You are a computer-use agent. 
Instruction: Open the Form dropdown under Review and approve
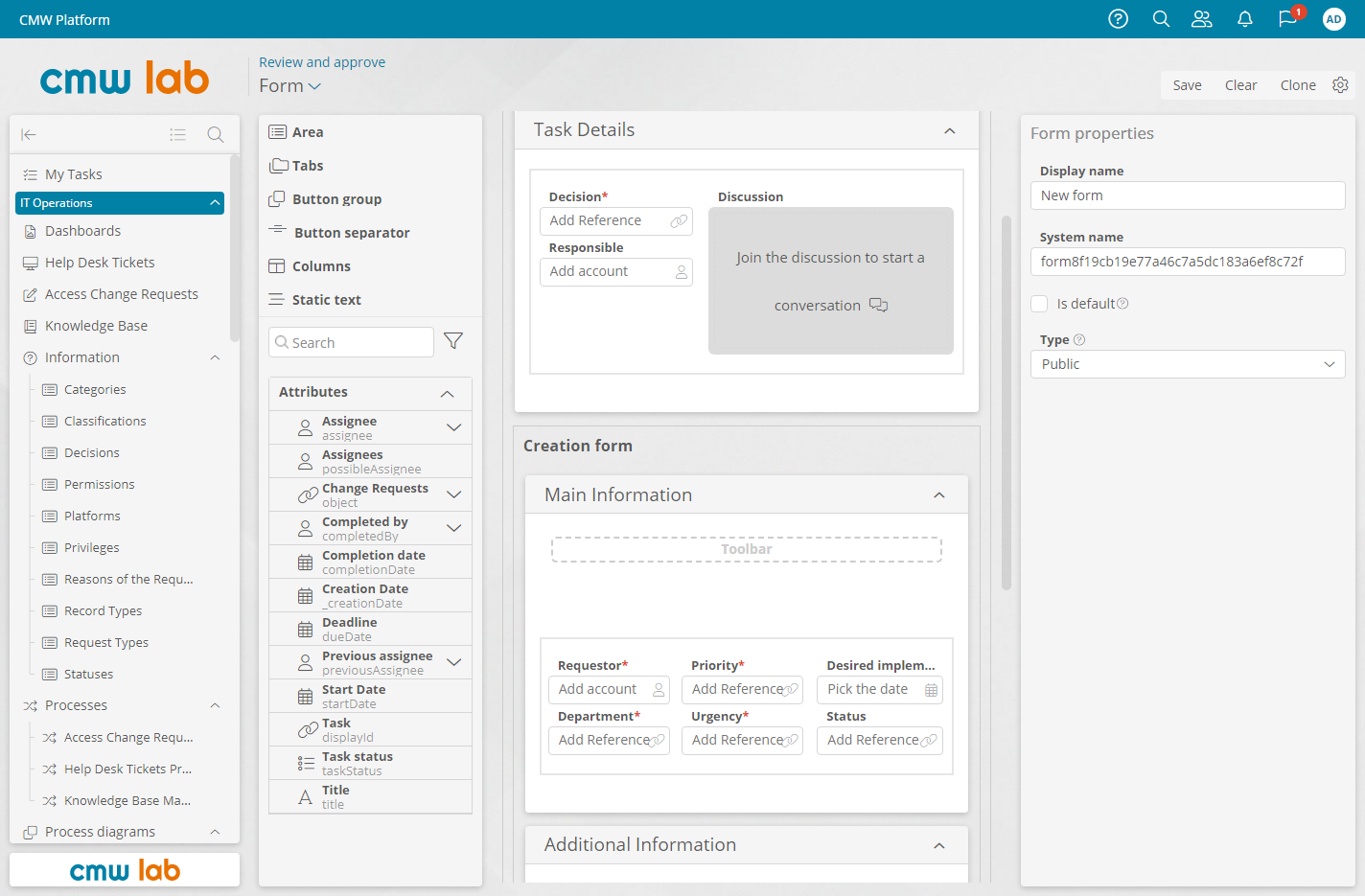point(289,85)
